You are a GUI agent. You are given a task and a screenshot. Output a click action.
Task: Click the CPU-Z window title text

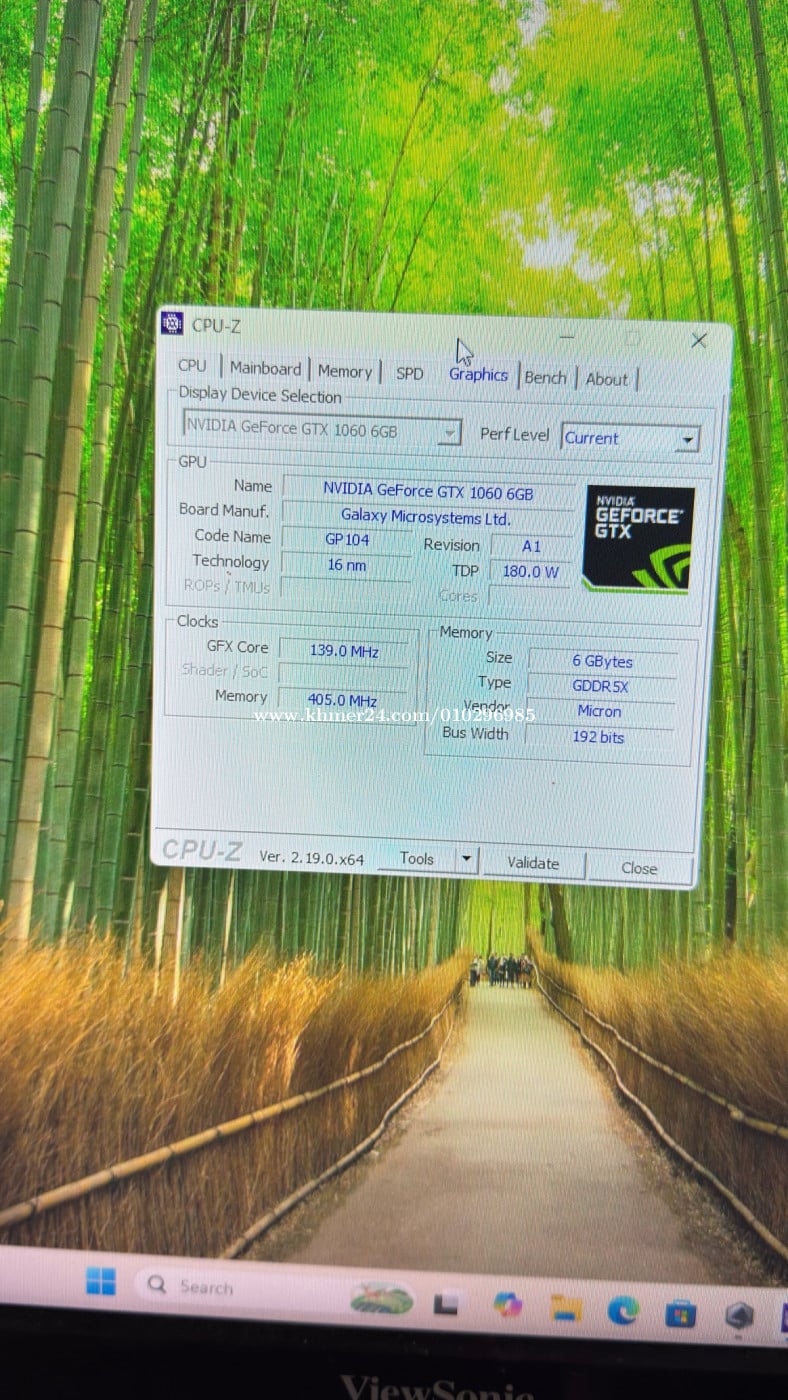click(216, 325)
